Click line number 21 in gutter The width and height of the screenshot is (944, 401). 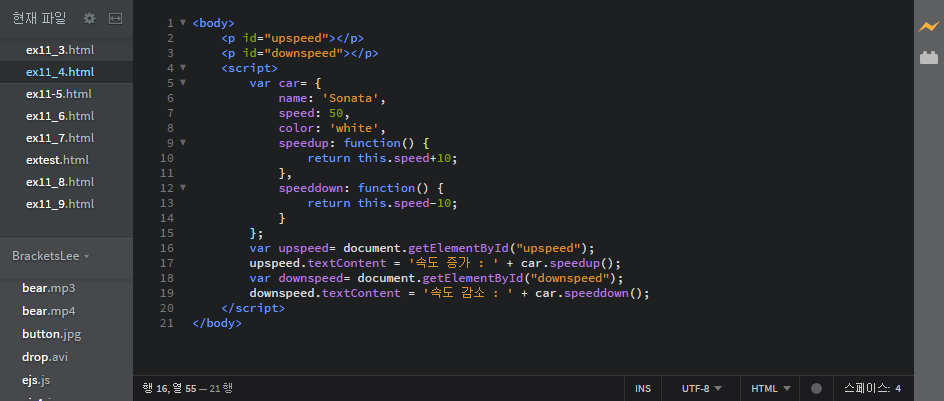[167, 323]
